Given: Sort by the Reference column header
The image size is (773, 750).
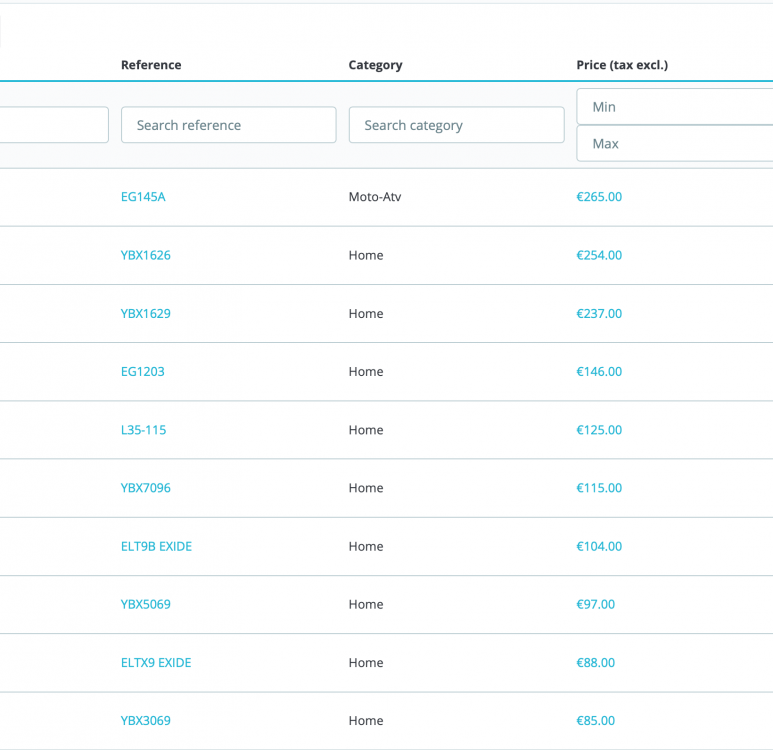Looking at the screenshot, I should pyautogui.click(x=151, y=65).
